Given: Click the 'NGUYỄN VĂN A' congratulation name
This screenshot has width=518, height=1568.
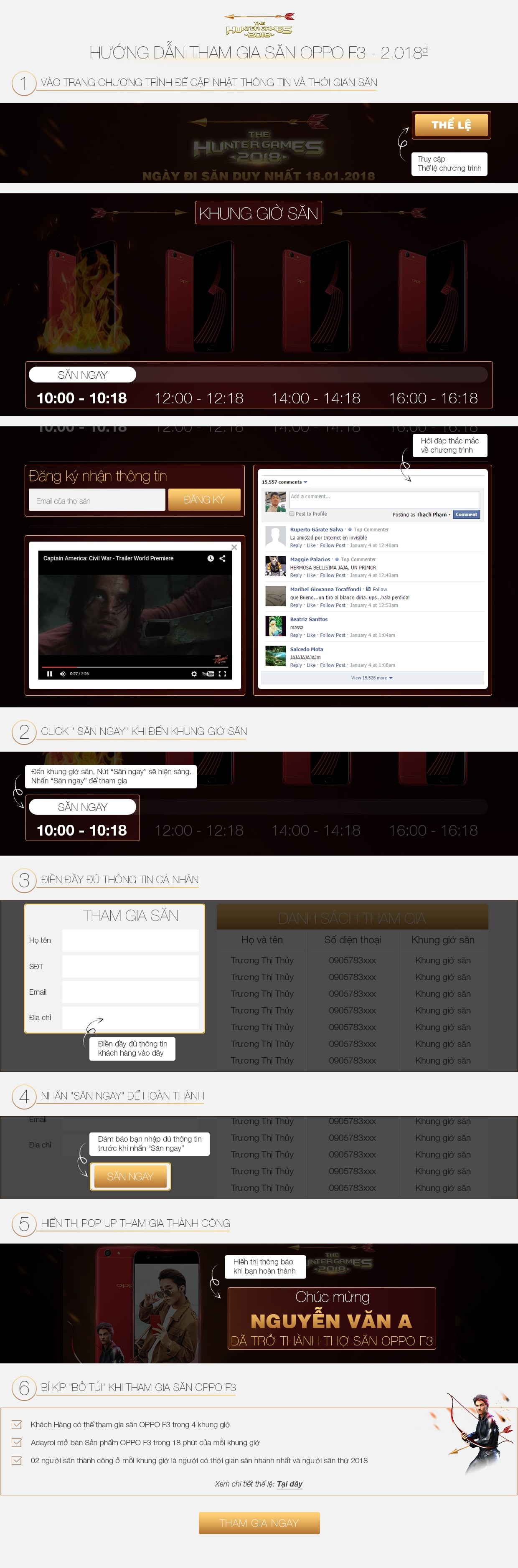Looking at the screenshot, I should (x=331, y=1320).
